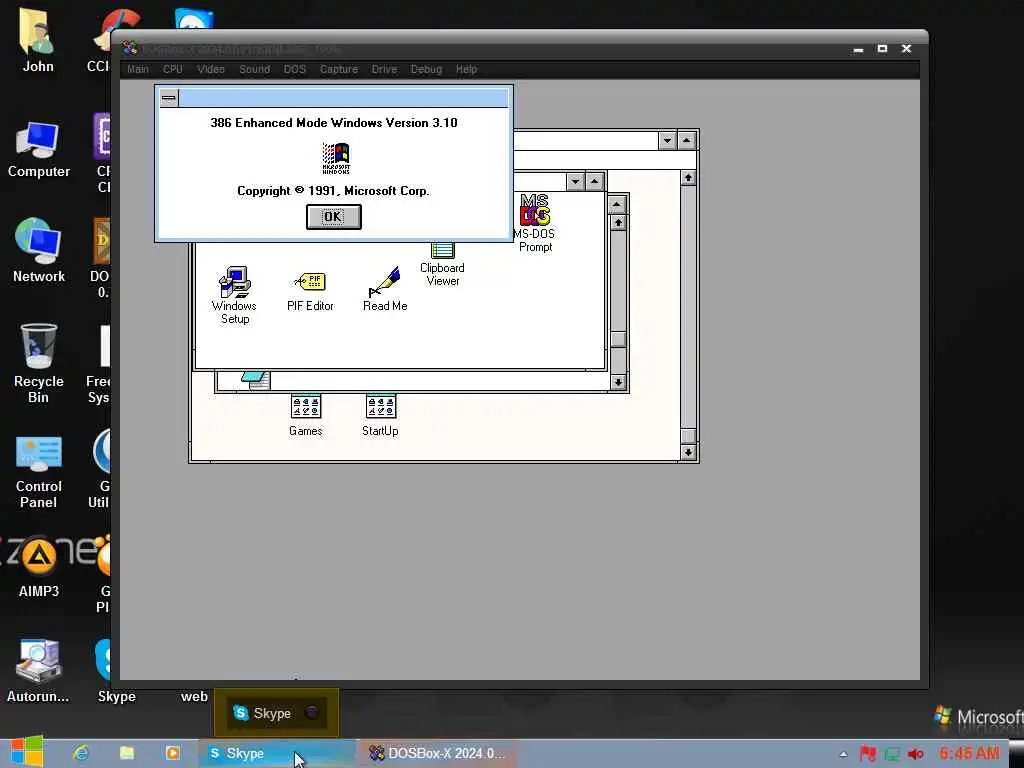Open the Drive menu

click(x=384, y=69)
